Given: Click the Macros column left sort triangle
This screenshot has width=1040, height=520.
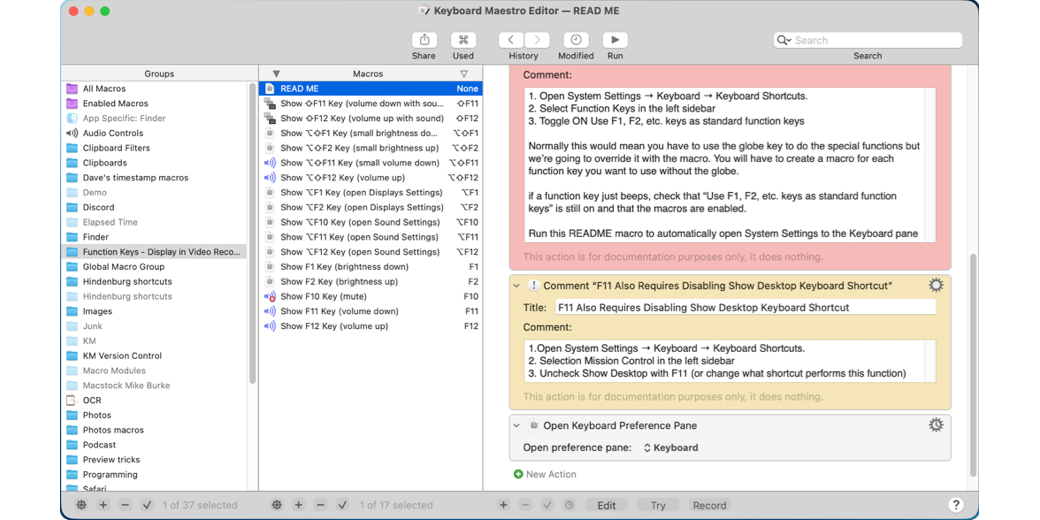Looking at the screenshot, I should [277, 74].
